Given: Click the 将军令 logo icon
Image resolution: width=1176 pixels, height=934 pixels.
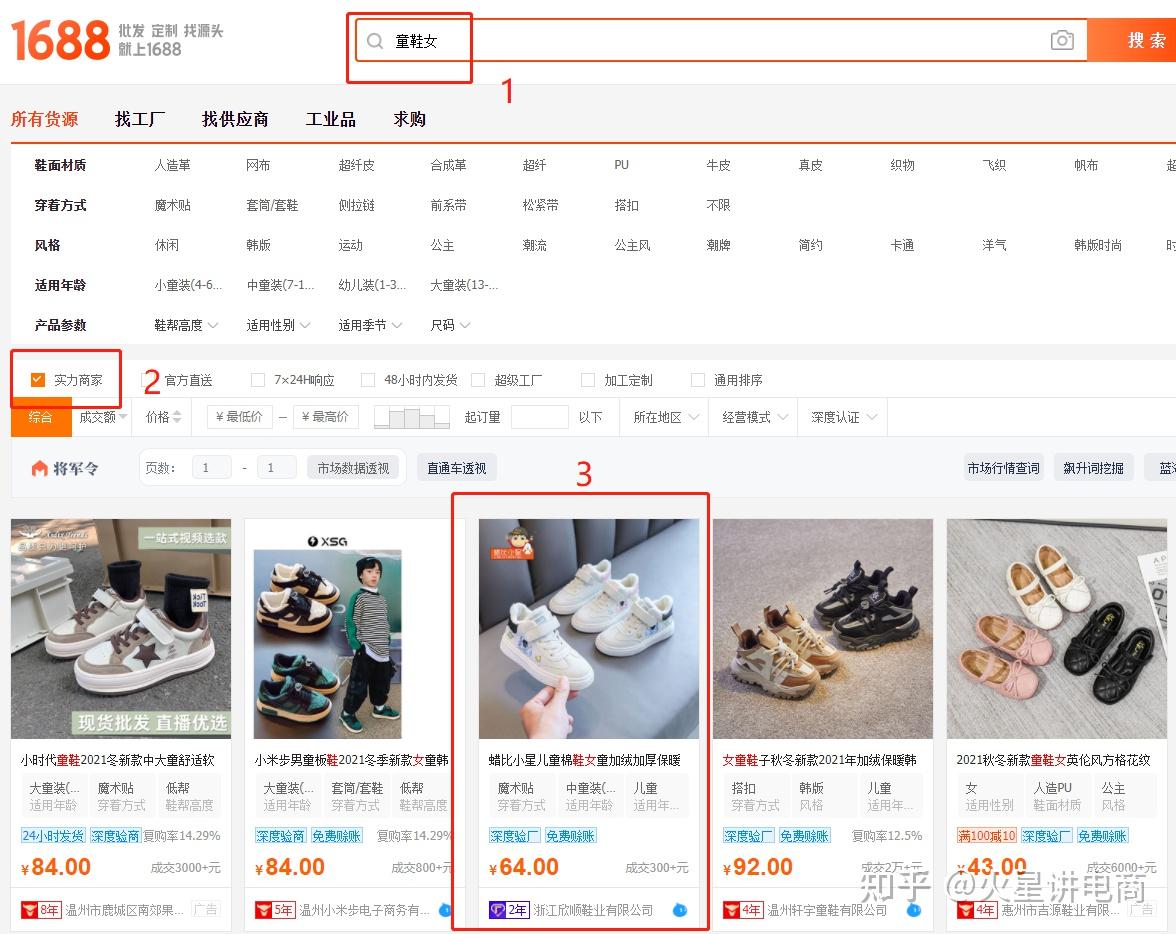Looking at the screenshot, I should (x=40, y=469).
